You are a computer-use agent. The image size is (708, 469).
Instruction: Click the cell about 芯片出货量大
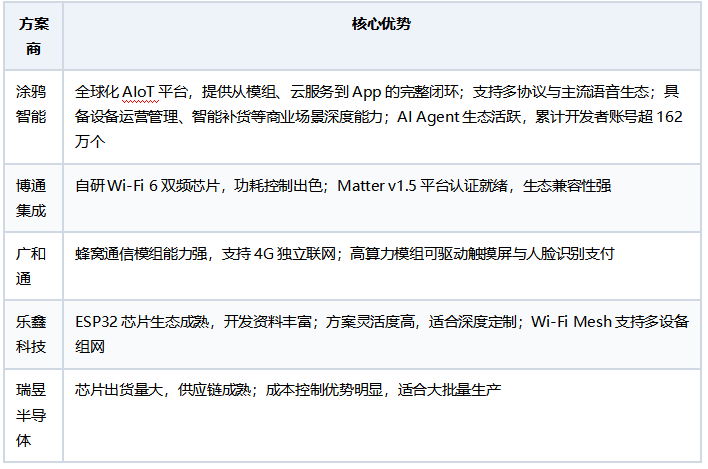pyautogui.click(x=382, y=415)
